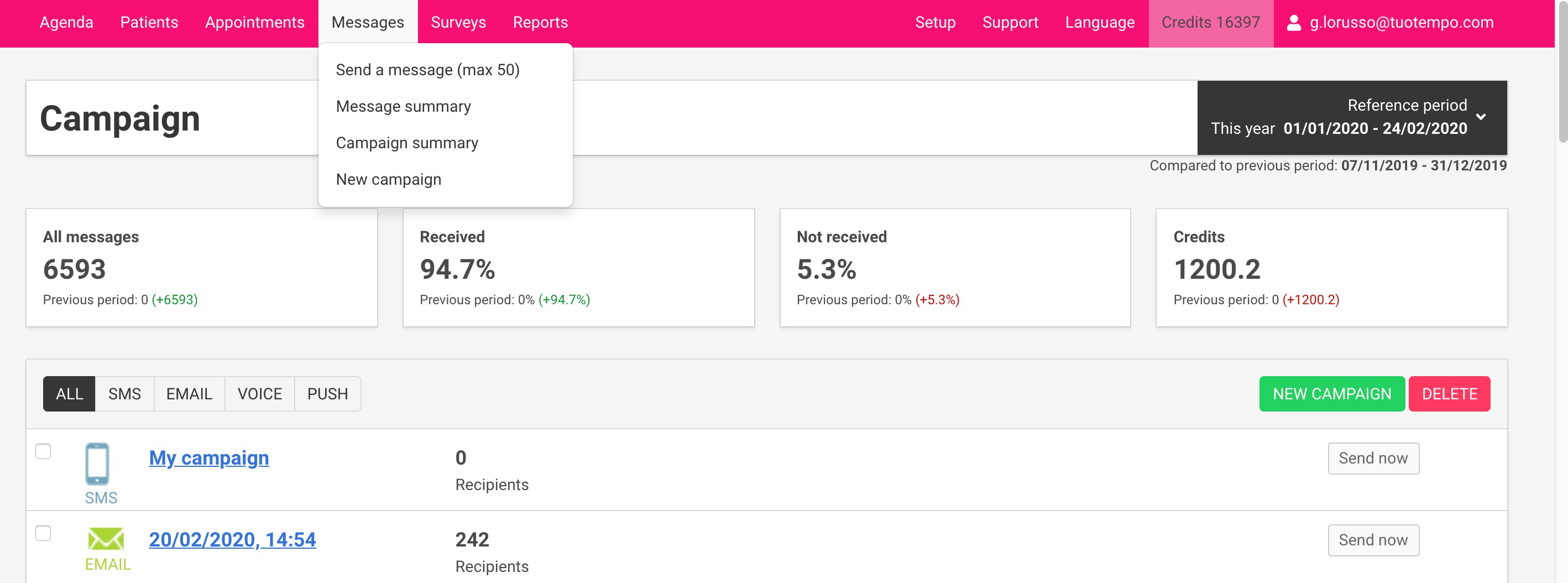Click the Not received value 5.3%
Viewport: 1568px width, 583px height.
[826, 269]
